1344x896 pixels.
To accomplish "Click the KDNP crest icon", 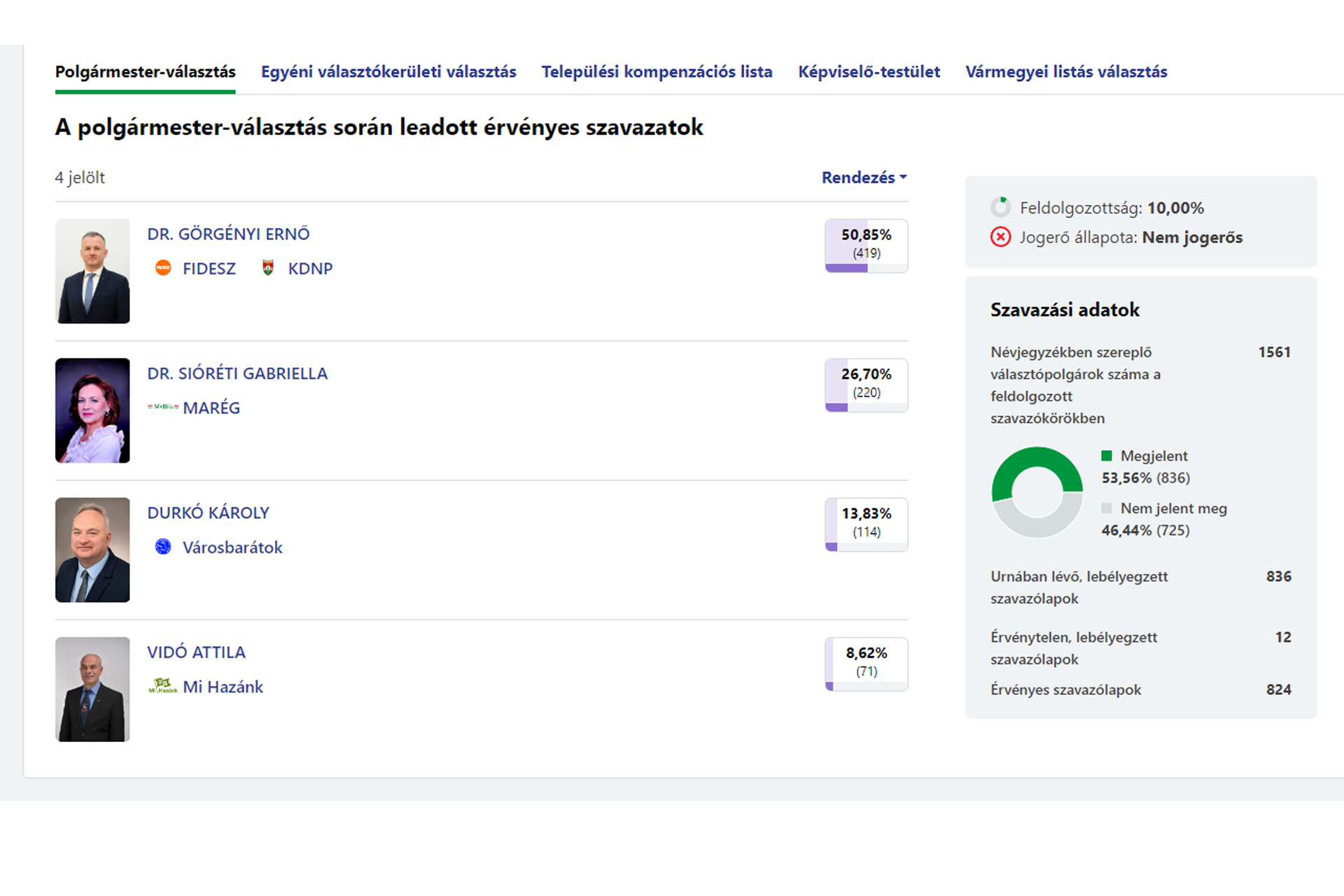I will (268, 268).
